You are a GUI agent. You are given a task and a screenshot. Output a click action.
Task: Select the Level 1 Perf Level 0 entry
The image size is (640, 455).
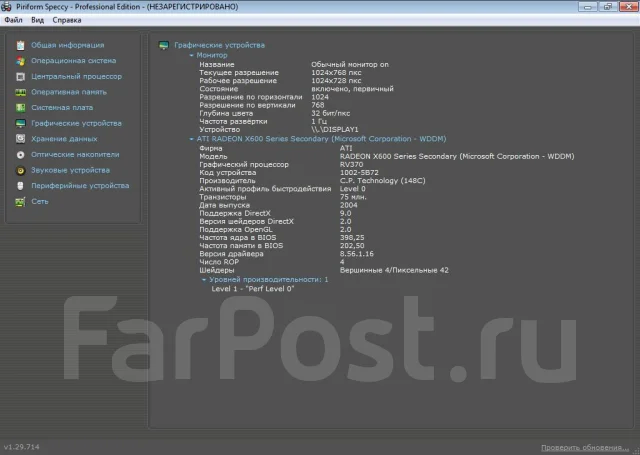(x=253, y=289)
